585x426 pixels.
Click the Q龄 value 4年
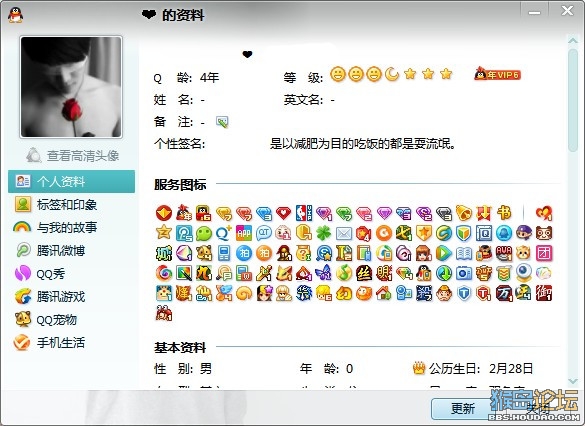pos(209,78)
